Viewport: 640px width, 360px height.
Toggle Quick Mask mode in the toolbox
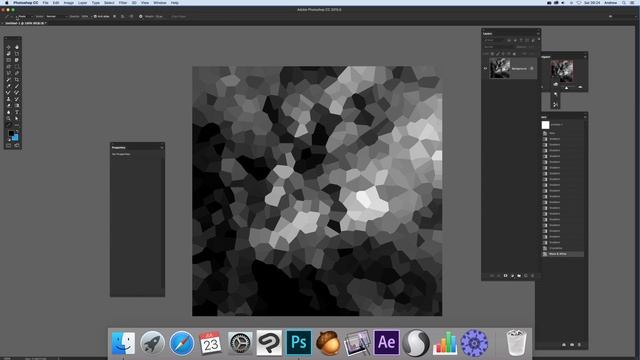tap(8, 145)
